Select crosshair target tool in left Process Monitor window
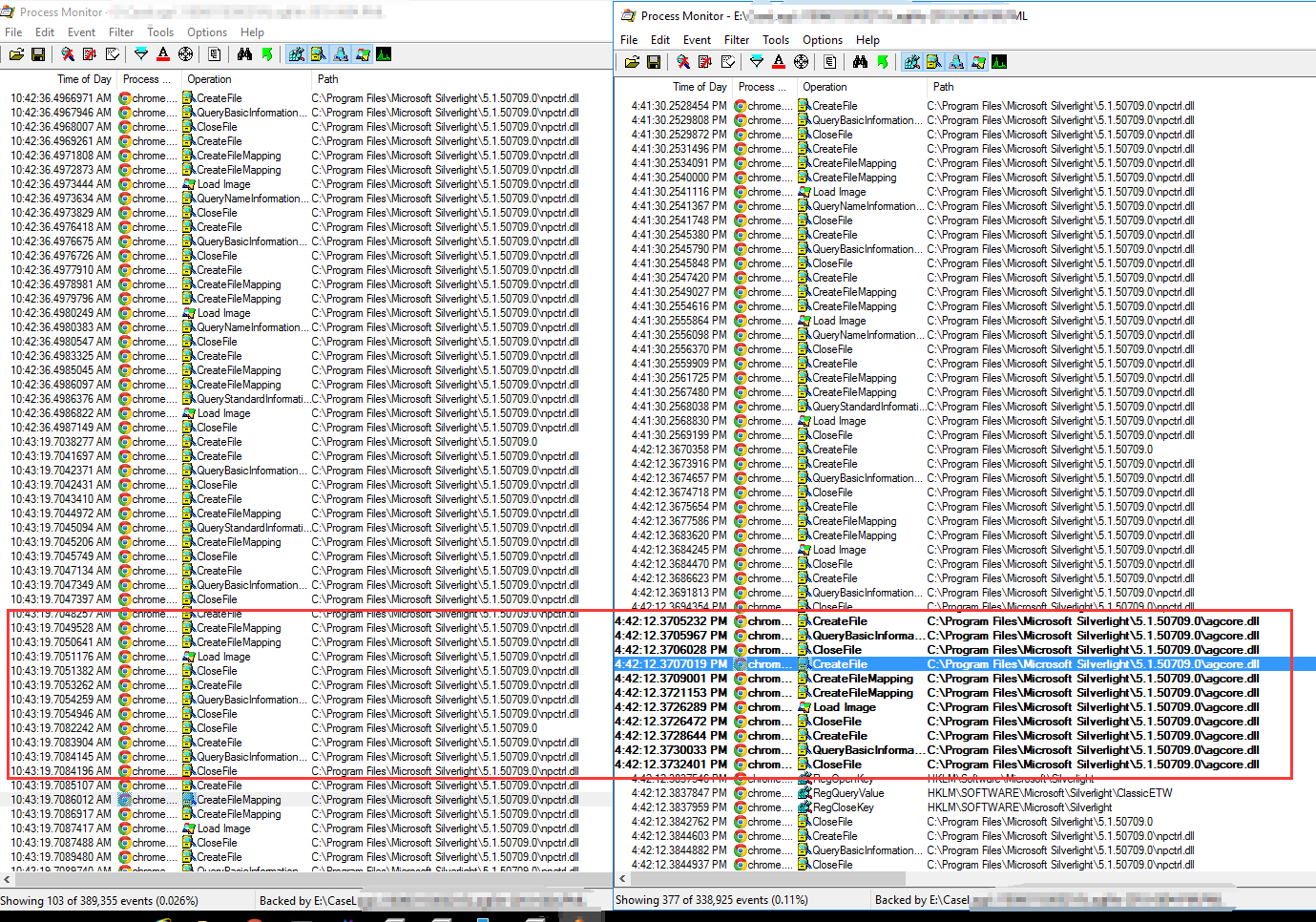Screen dimensions: 1316x922 pos(186,54)
